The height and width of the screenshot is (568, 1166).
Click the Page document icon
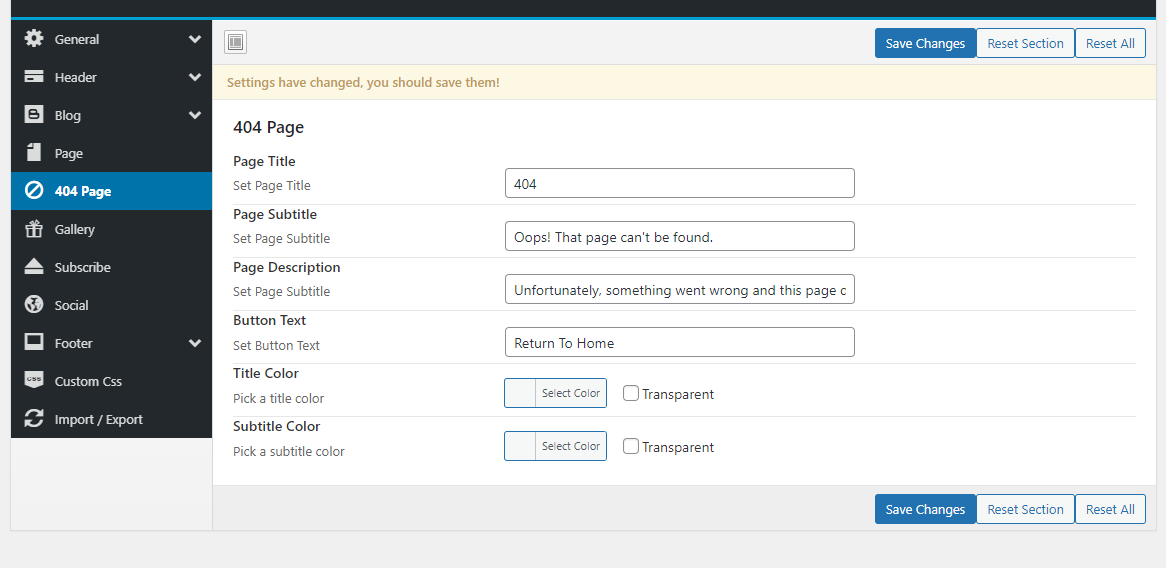34,153
